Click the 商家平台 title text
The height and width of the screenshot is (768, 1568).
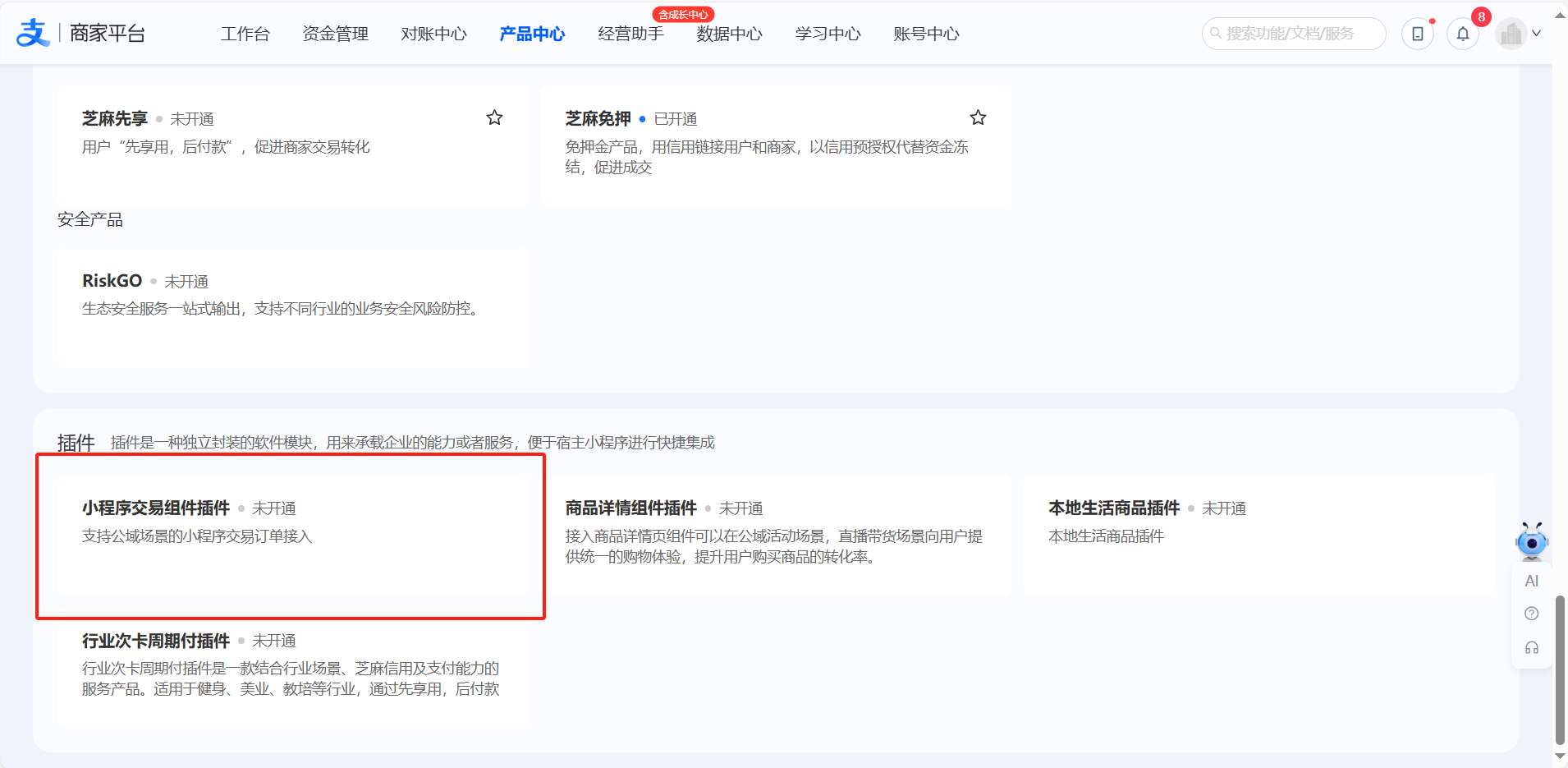[x=108, y=34]
